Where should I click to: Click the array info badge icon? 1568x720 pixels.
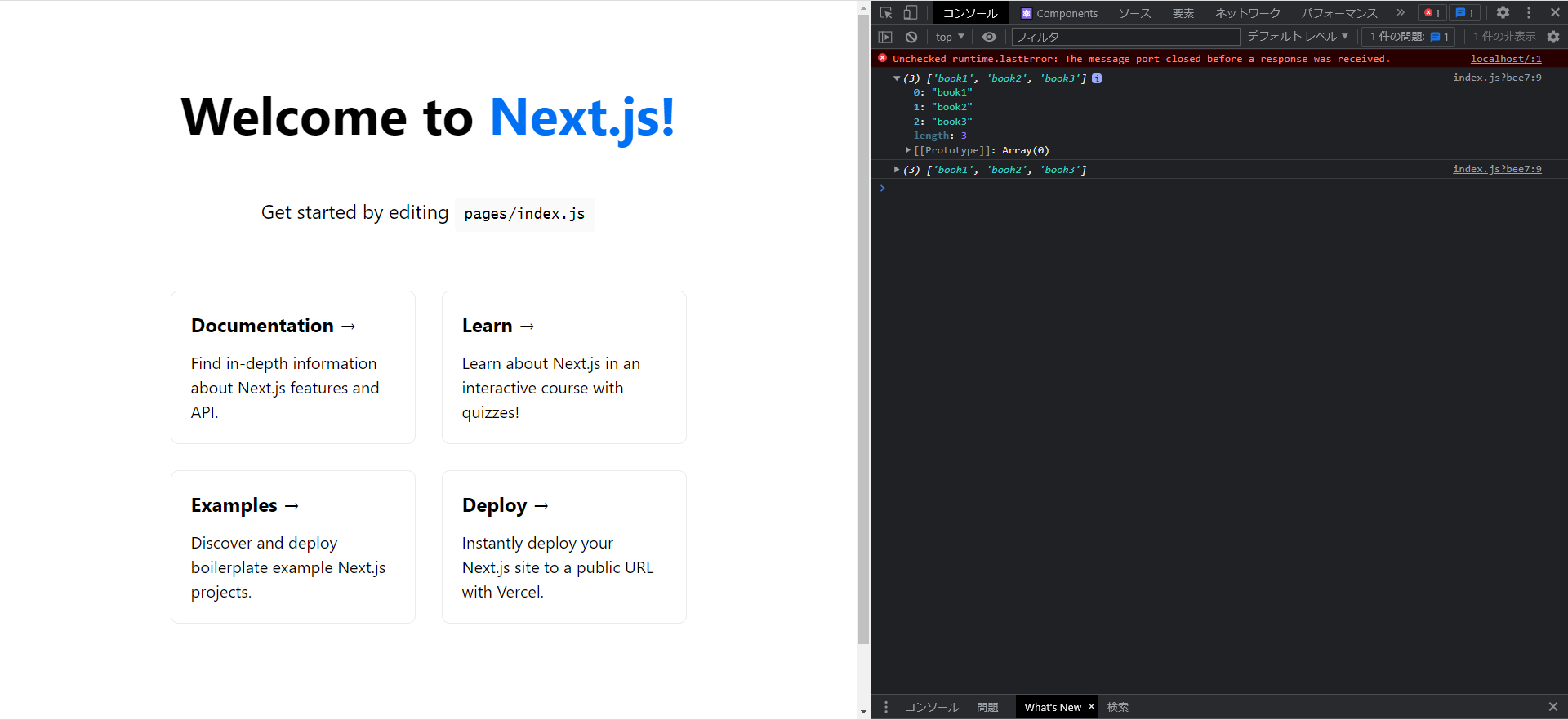[x=1097, y=78]
